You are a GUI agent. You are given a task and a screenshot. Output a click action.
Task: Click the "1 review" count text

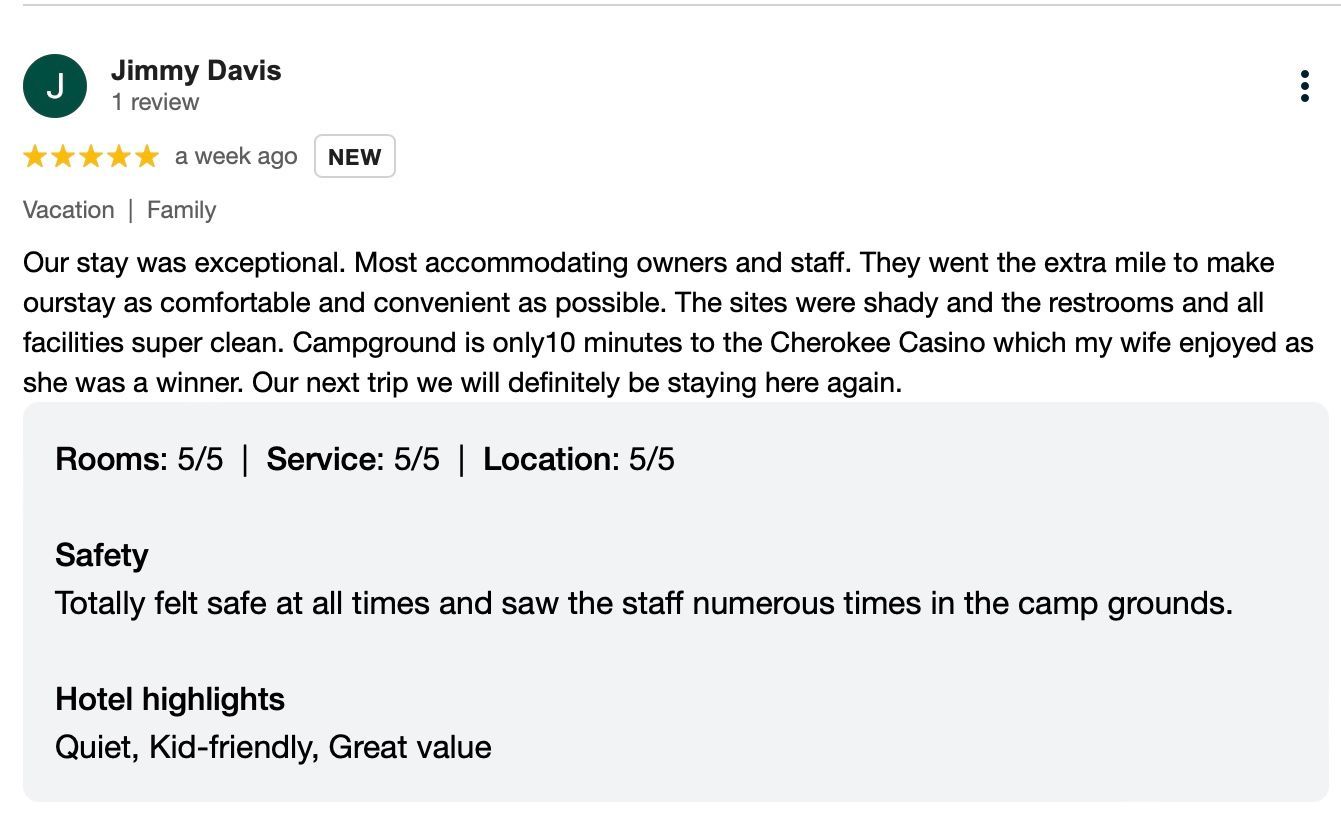(x=155, y=102)
